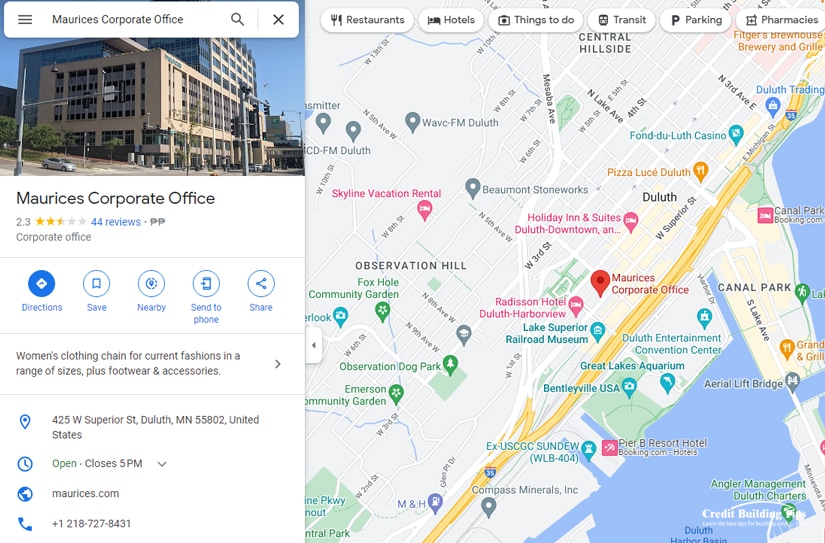Click the Emerson Community Garden marker
The width and height of the screenshot is (825, 543).
tap(396, 394)
